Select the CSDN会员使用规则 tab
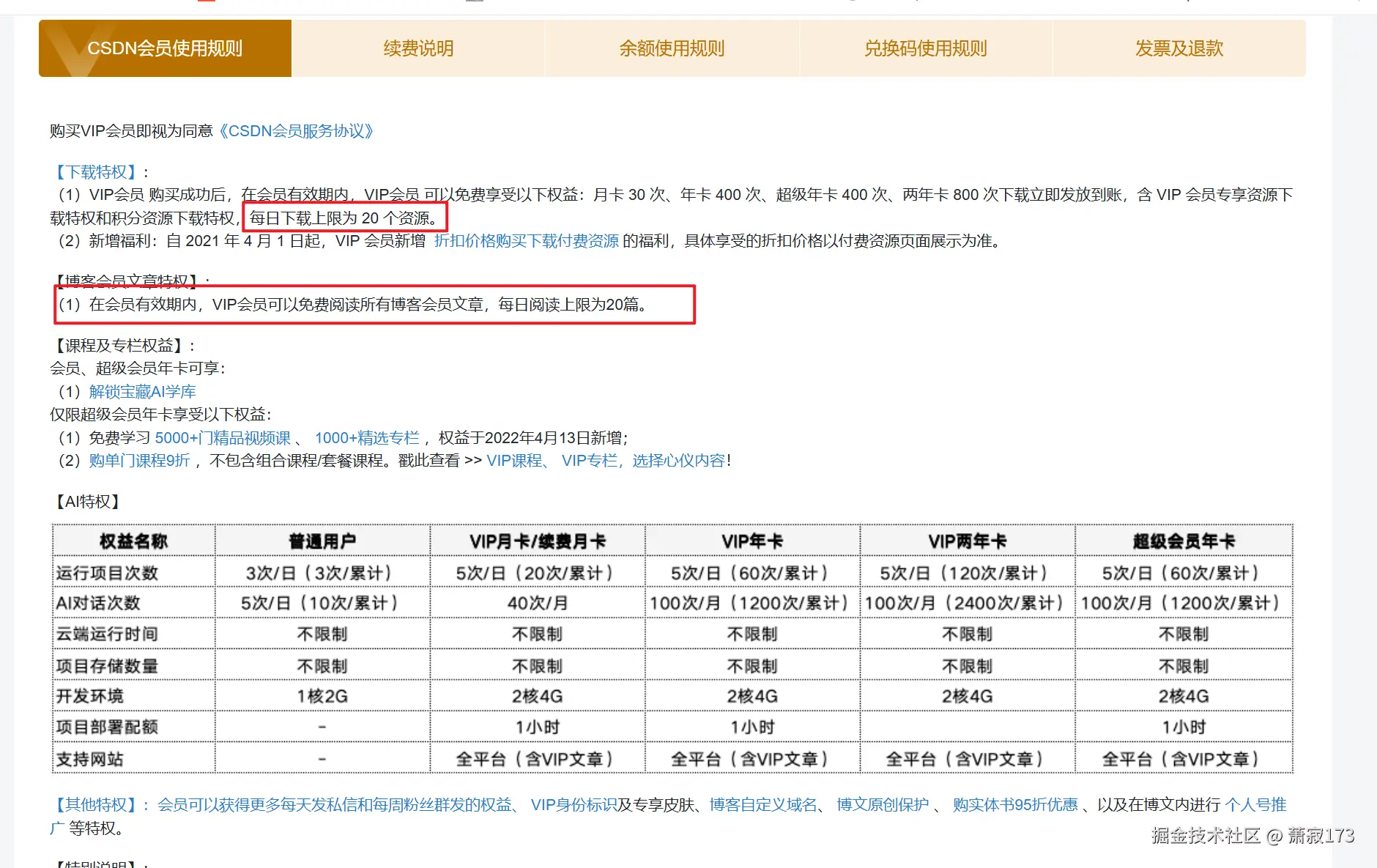The height and width of the screenshot is (868, 1377). pos(165,48)
